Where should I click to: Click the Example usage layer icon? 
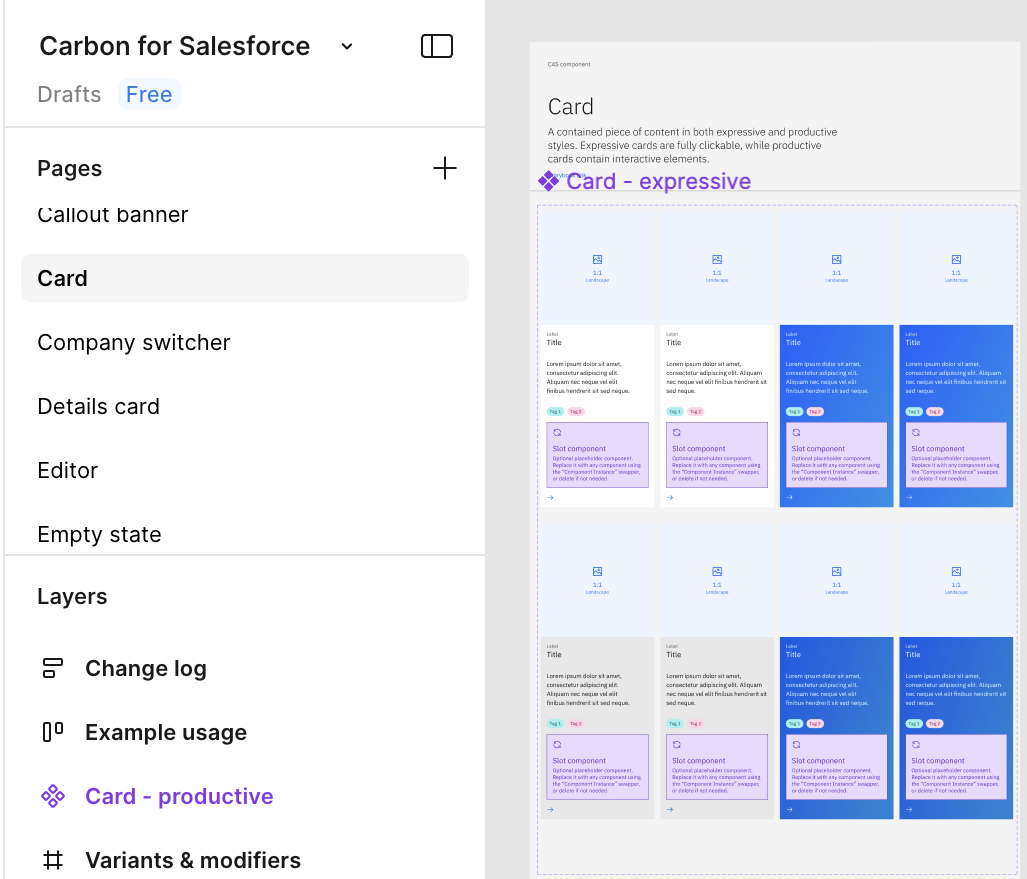point(53,733)
